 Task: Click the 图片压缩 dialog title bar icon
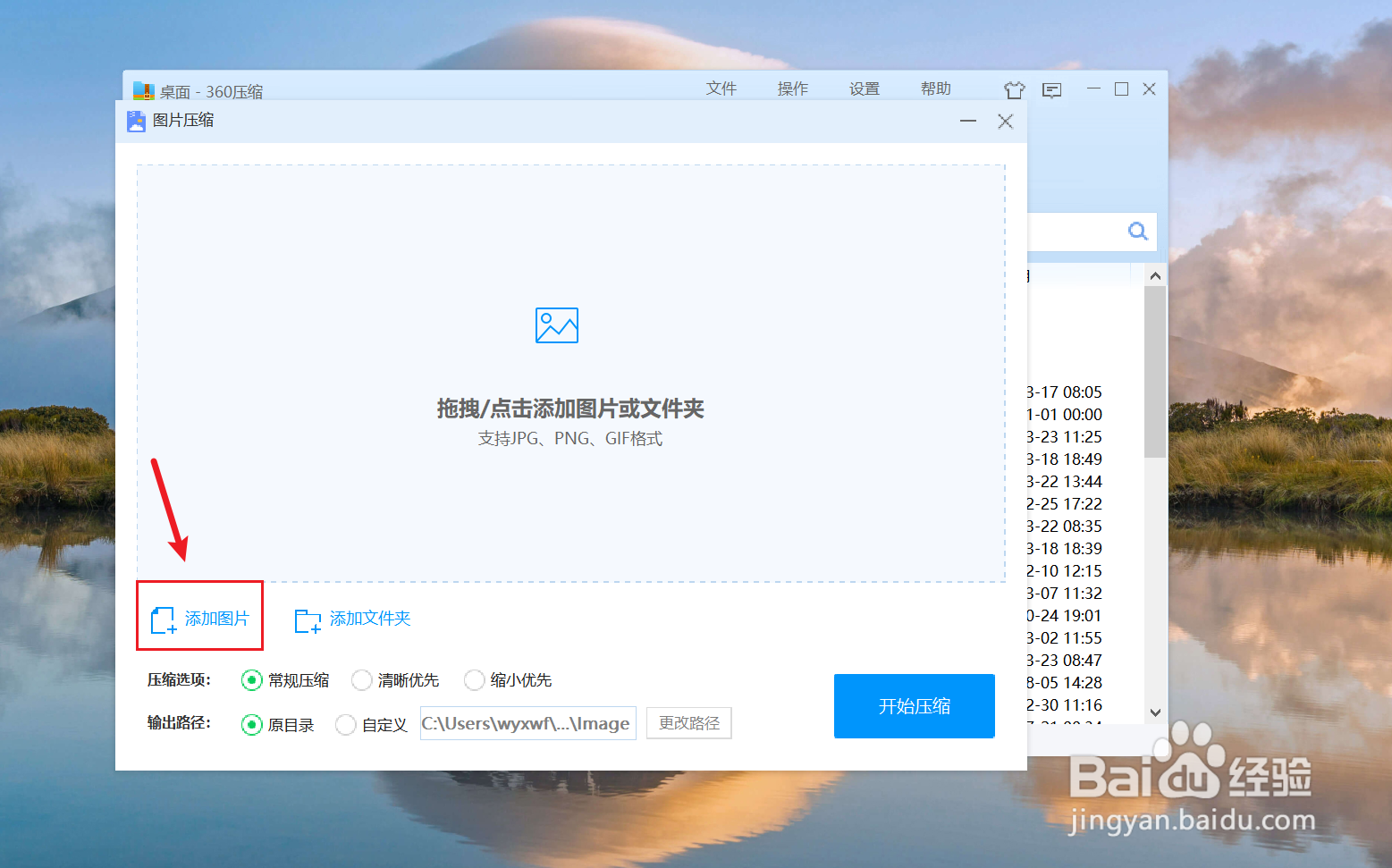(135, 121)
